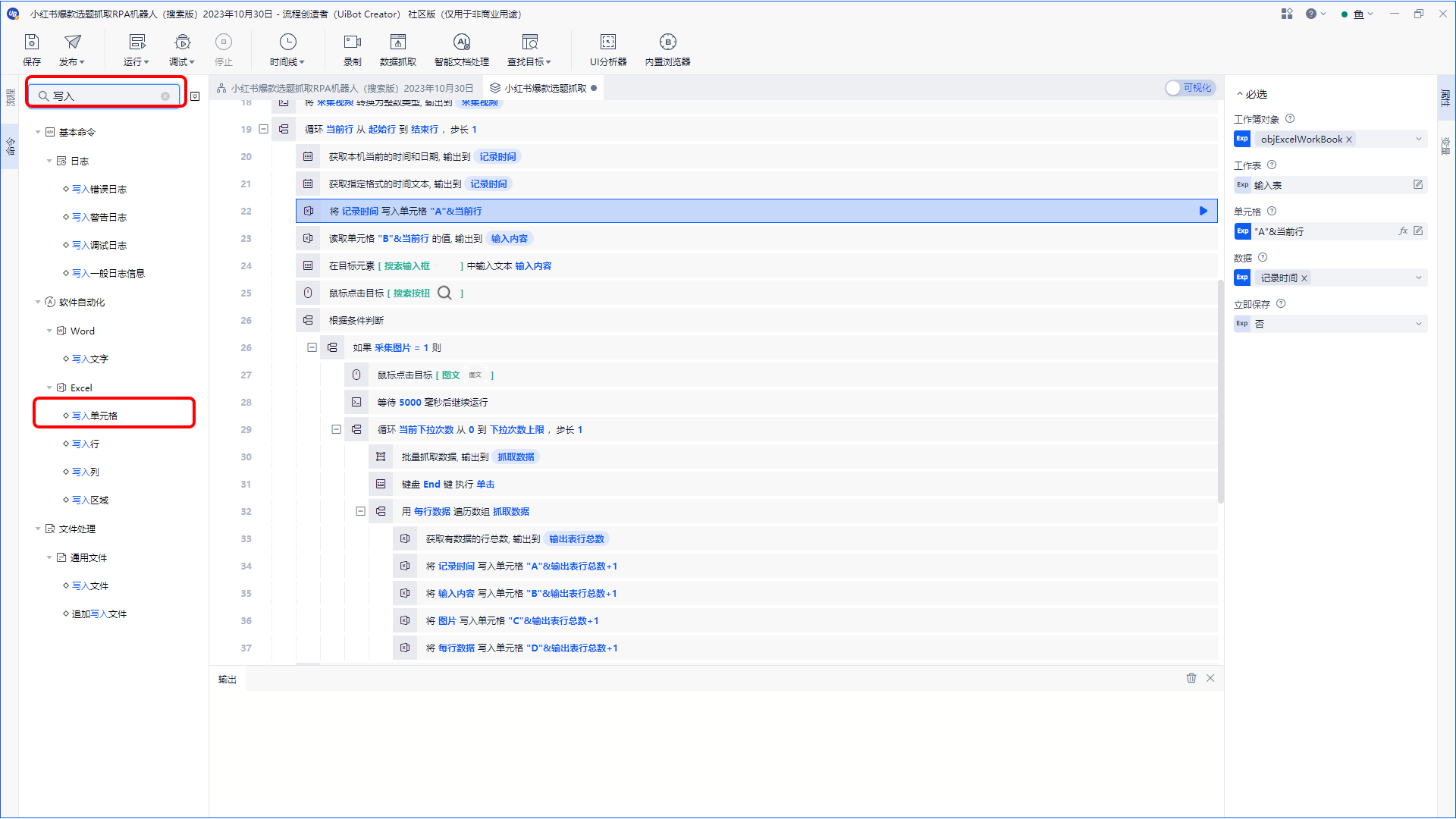The image size is (1456, 819).
Task: Click the code editor vertical scrollbar
Action: click(1220, 391)
